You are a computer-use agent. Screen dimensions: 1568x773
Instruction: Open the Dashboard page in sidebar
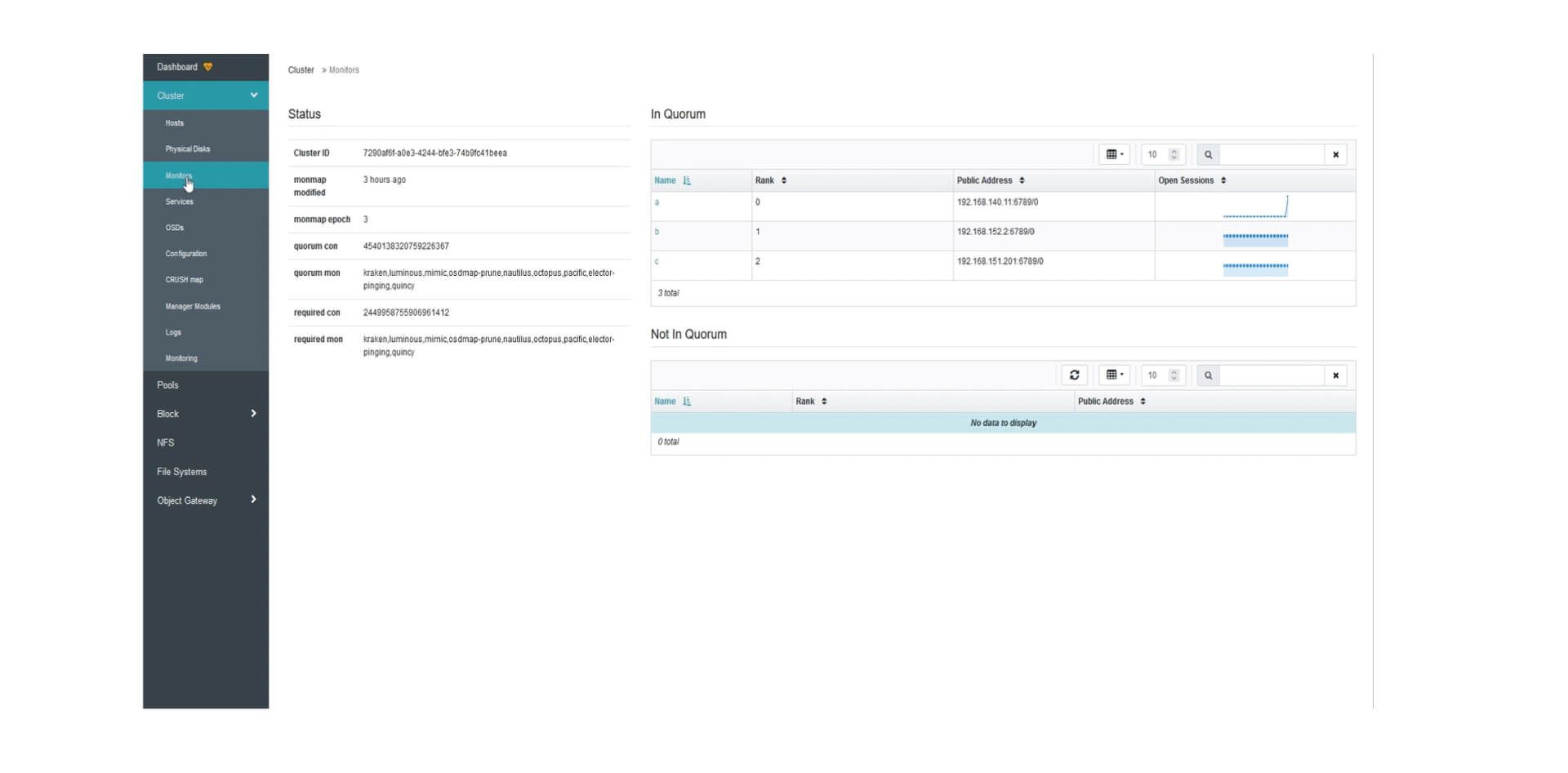177,67
